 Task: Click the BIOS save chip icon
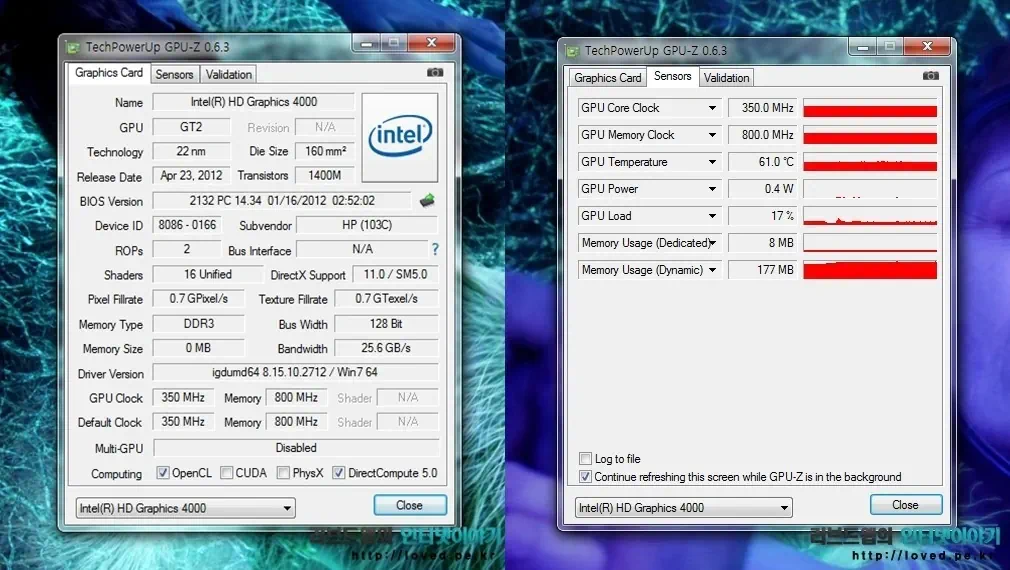tap(427, 201)
